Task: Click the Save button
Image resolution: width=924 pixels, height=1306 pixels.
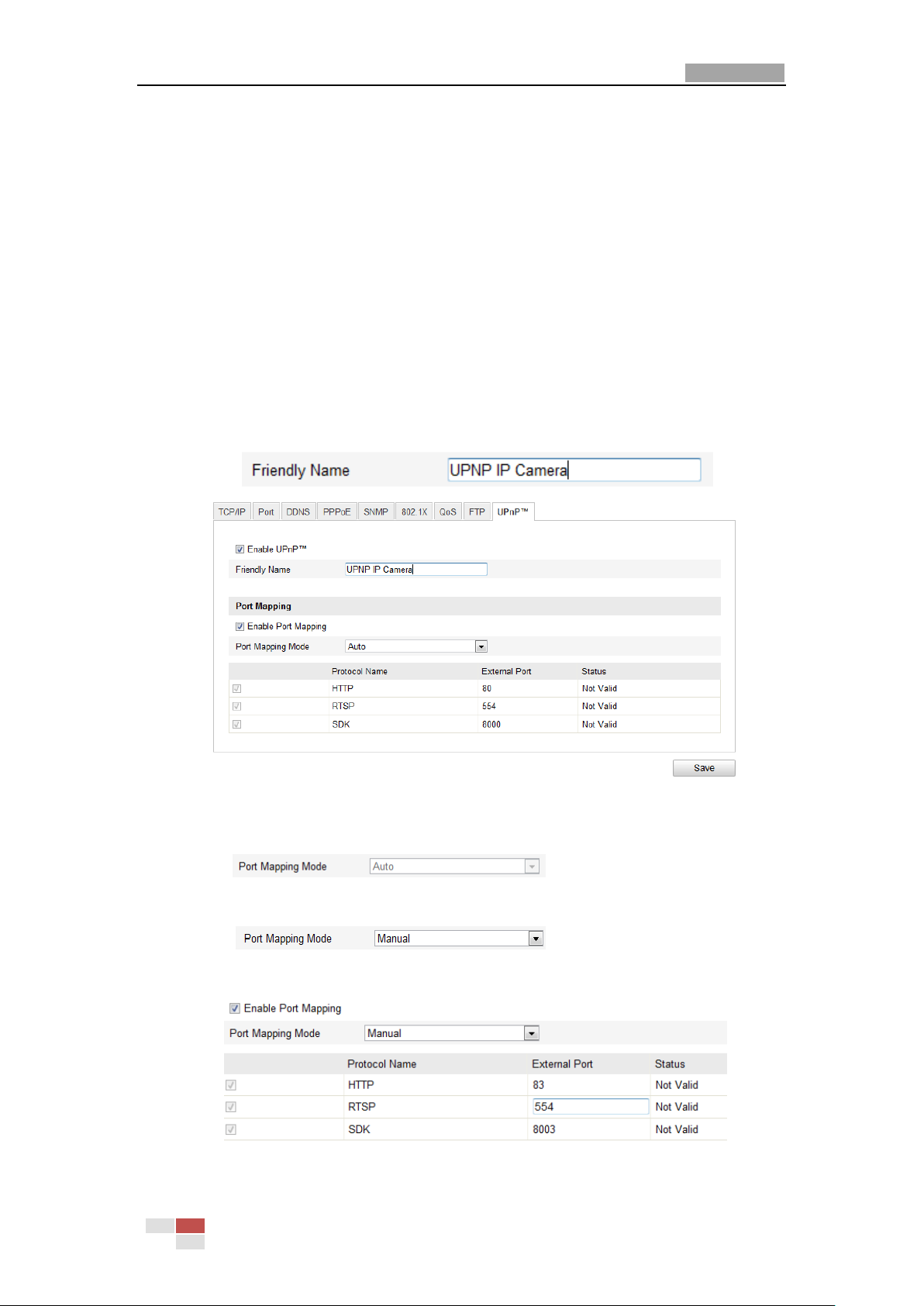Action: [704, 768]
